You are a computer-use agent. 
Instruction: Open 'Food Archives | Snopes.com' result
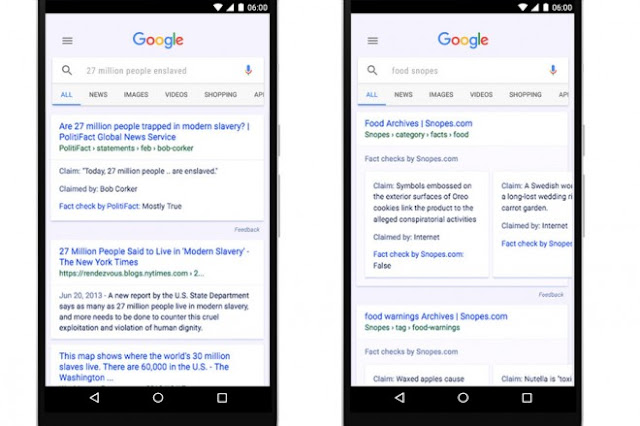(418, 123)
